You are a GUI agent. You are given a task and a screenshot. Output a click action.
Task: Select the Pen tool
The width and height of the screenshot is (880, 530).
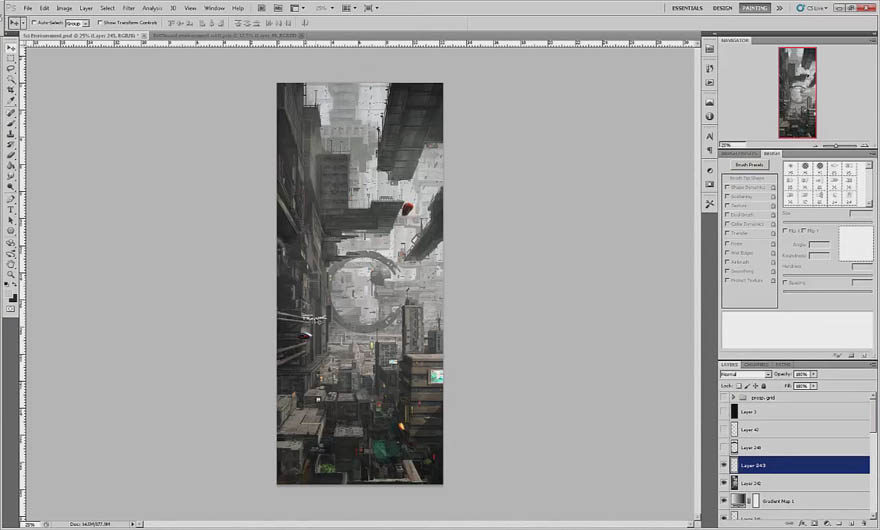click(x=11, y=199)
